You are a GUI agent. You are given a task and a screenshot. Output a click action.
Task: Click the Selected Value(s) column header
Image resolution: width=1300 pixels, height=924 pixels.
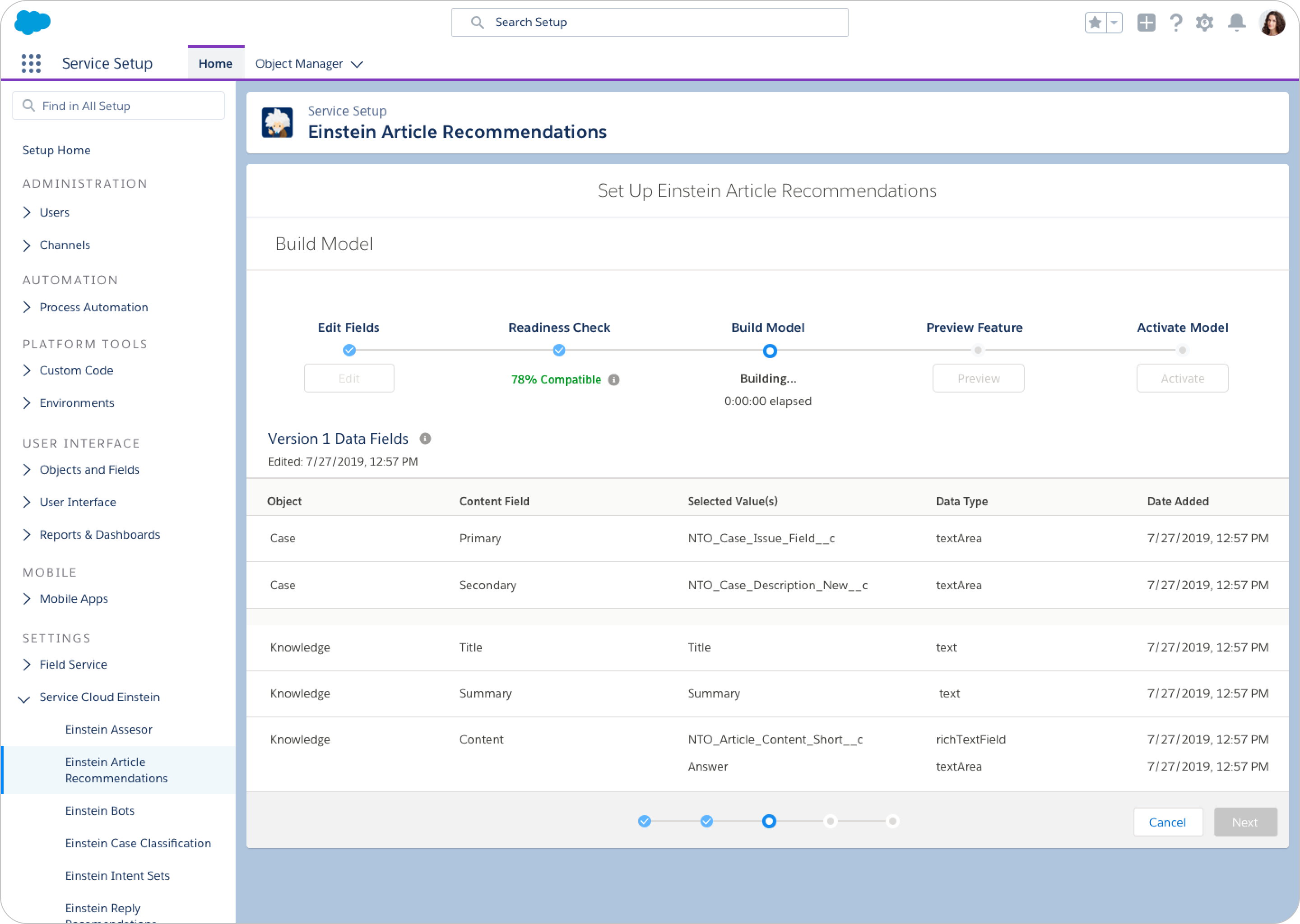click(x=733, y=501)
